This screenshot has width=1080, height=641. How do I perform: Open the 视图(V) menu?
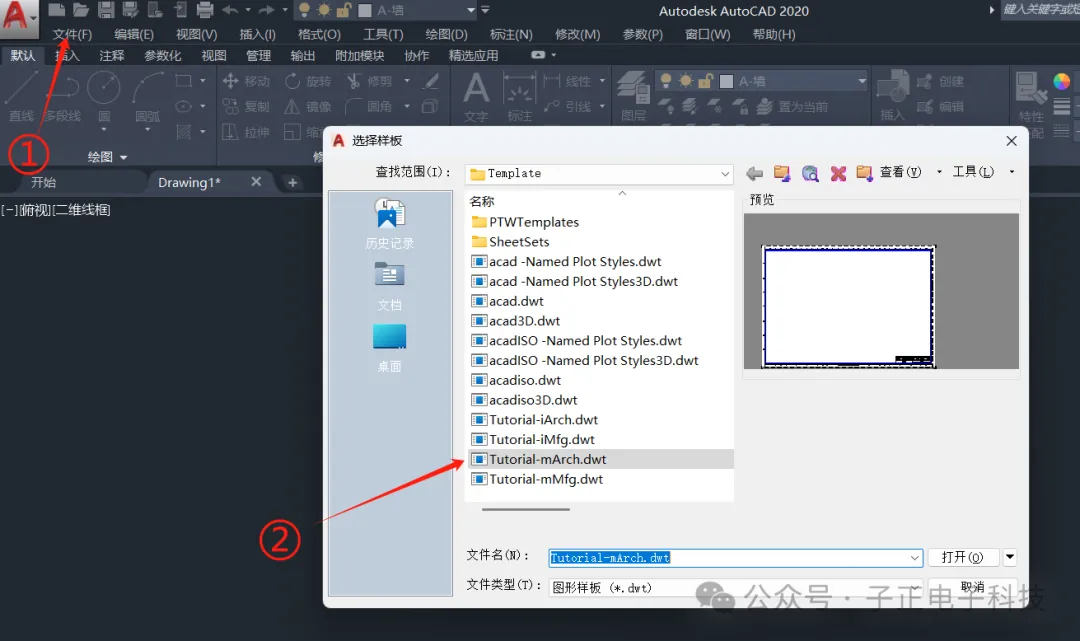tap(196, 34)
